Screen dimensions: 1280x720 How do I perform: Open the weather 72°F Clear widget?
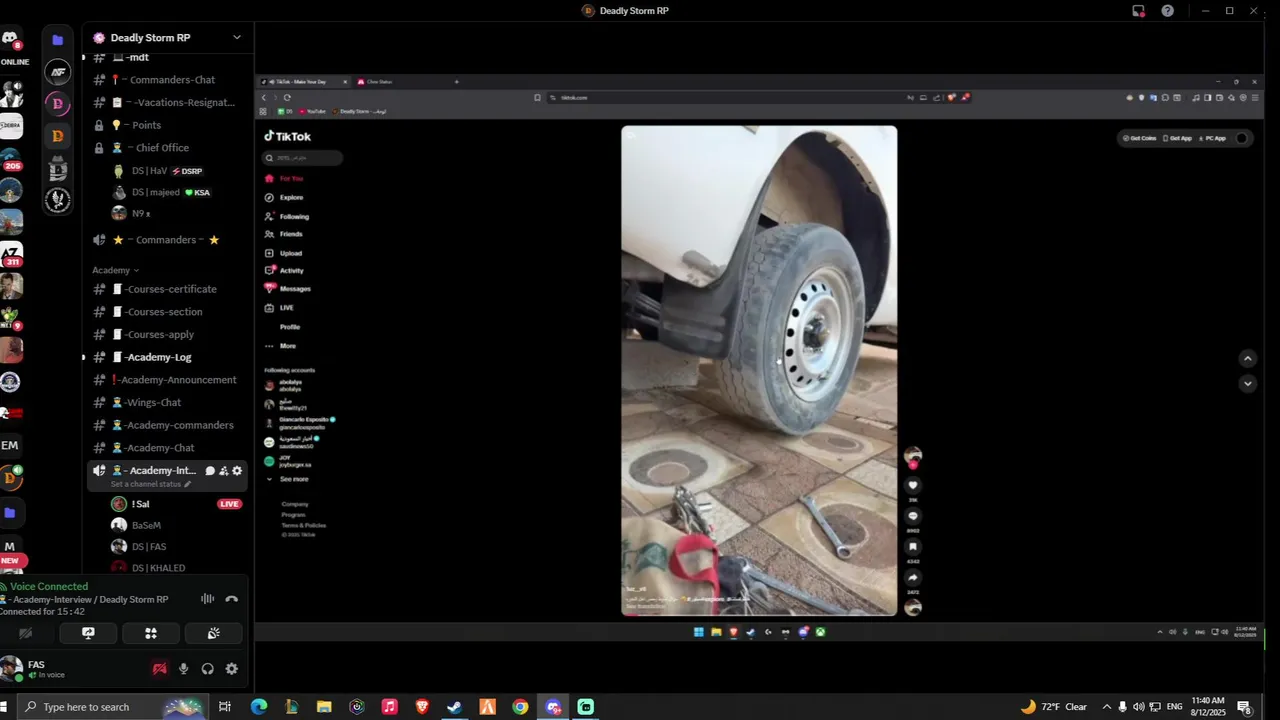1054,707
